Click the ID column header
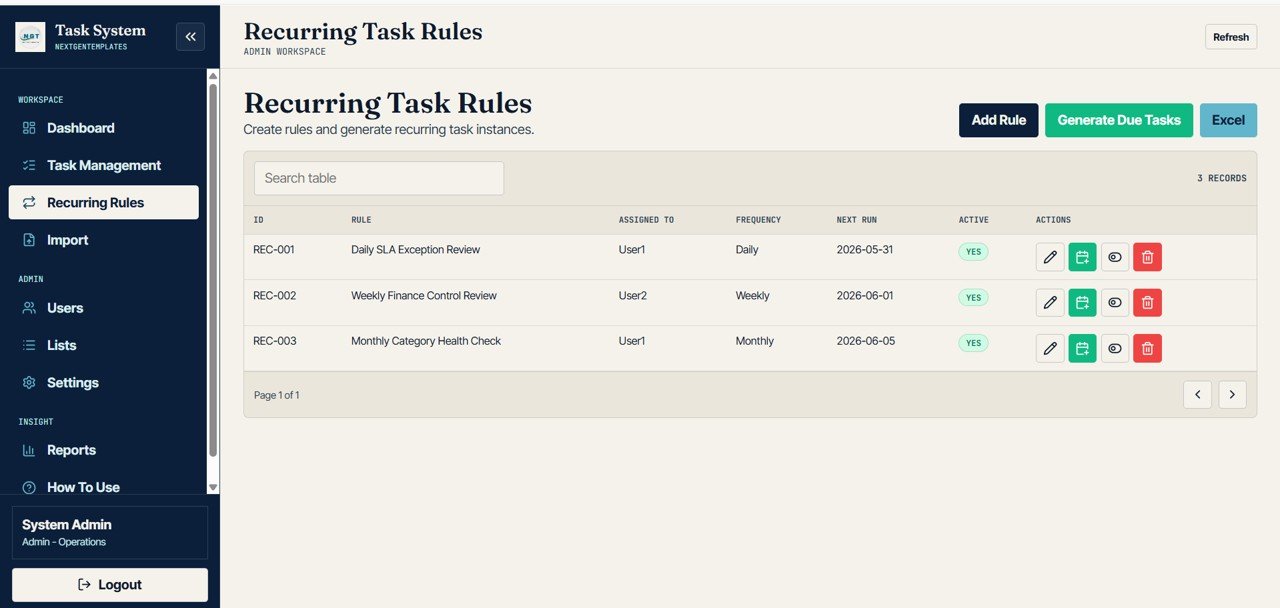The width and height of the screenshot is (1280, 608). pyautogui.click(x=258, y=220)
